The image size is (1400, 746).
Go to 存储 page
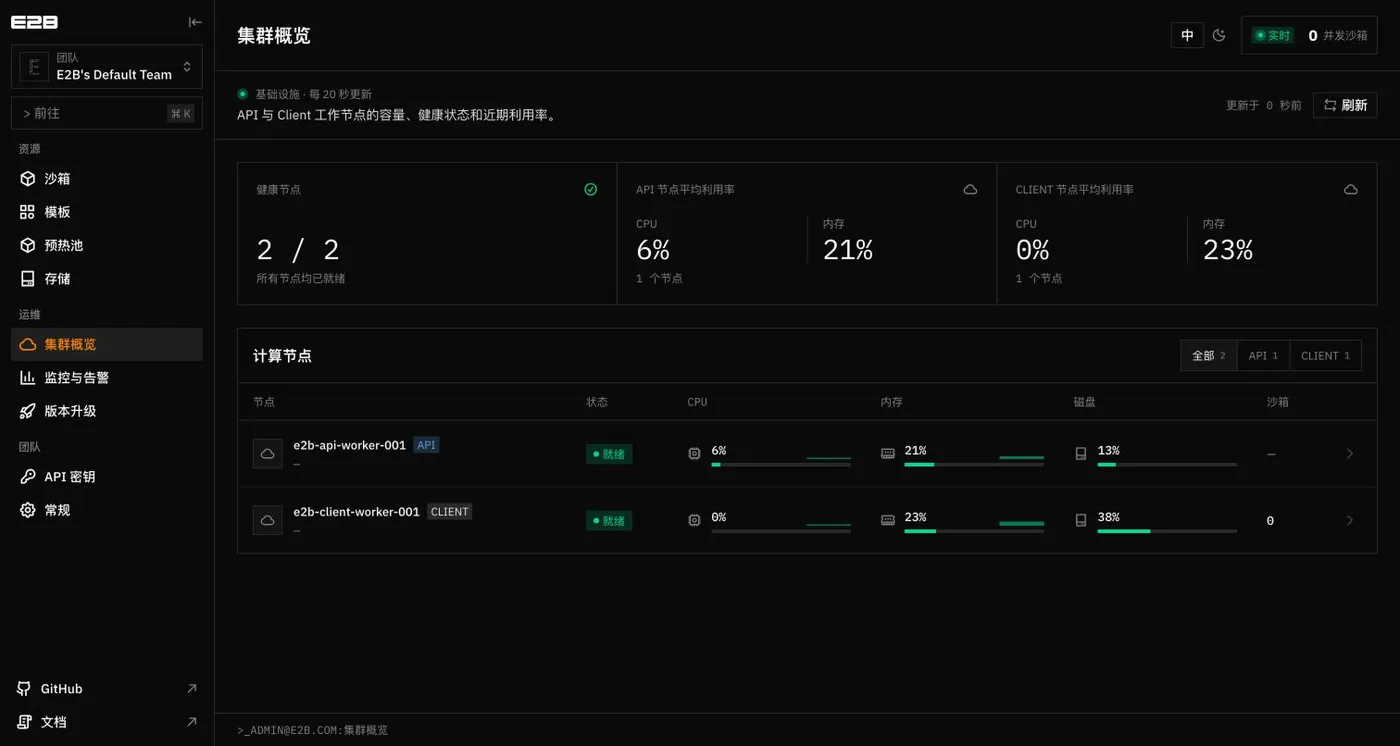[107, 278]
